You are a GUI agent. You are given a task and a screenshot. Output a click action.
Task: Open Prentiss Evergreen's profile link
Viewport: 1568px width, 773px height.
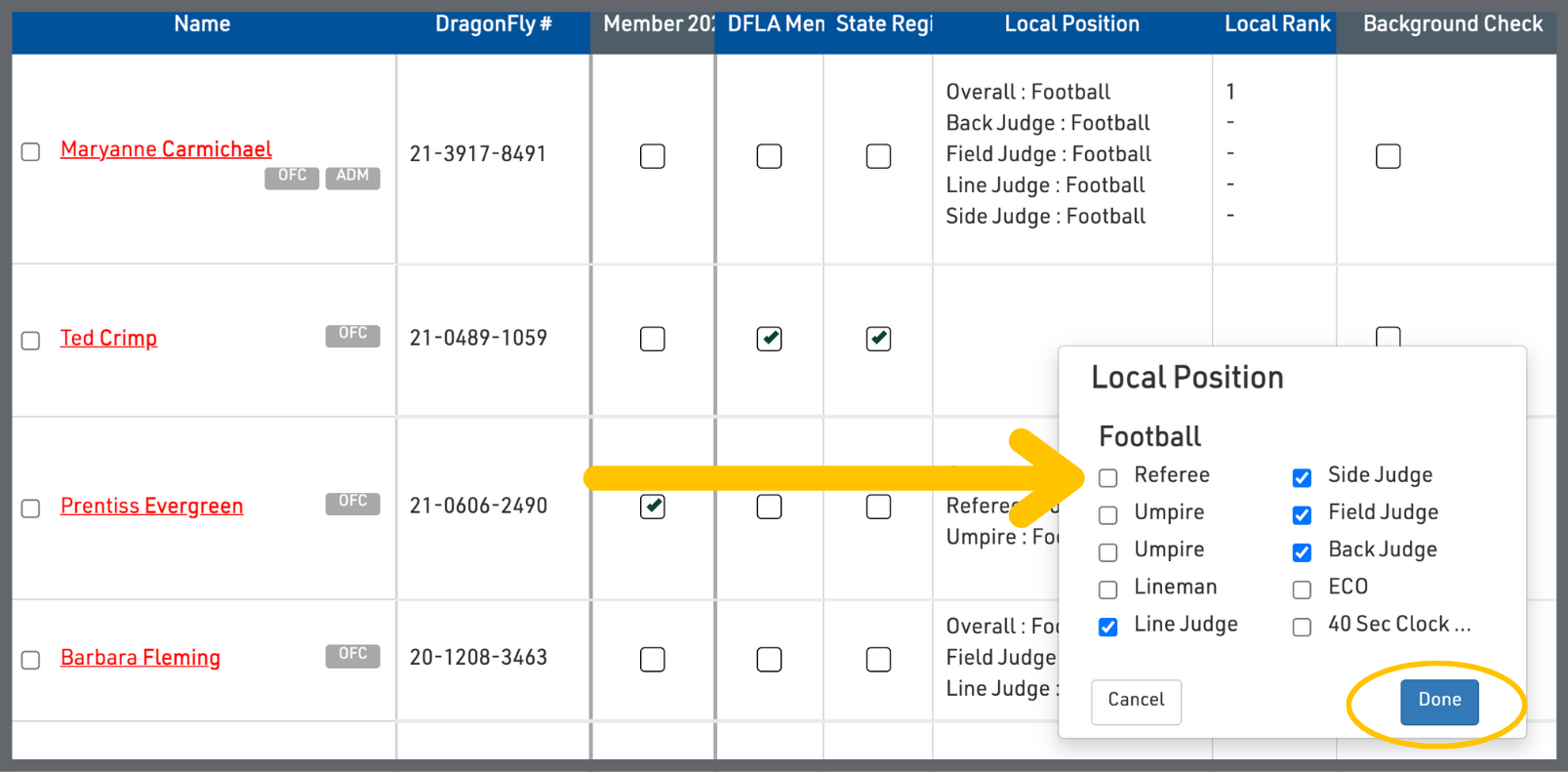coord(151,506)
